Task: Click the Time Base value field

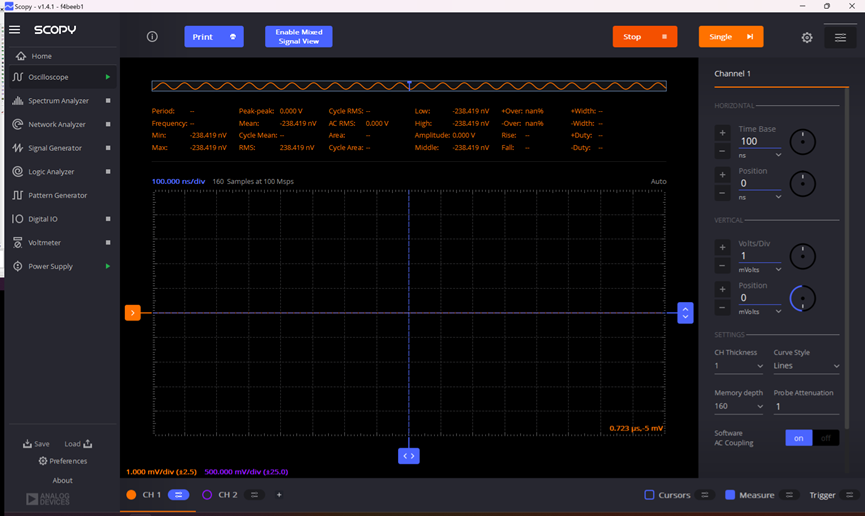Action: (x=760, y=141)
